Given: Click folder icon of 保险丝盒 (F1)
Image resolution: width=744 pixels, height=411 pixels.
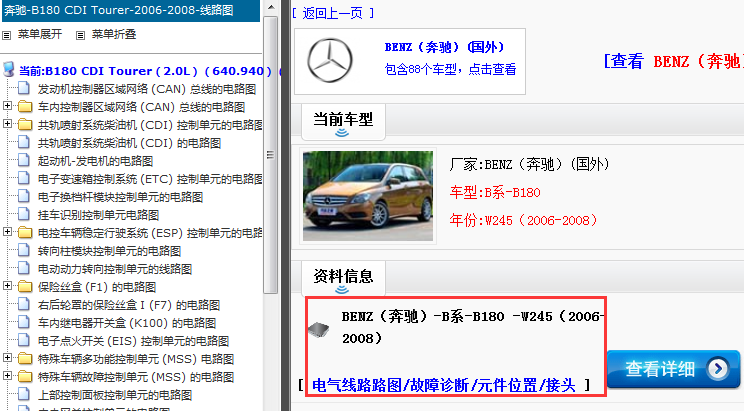Looking at the screenshot, I should click(25, 287).
